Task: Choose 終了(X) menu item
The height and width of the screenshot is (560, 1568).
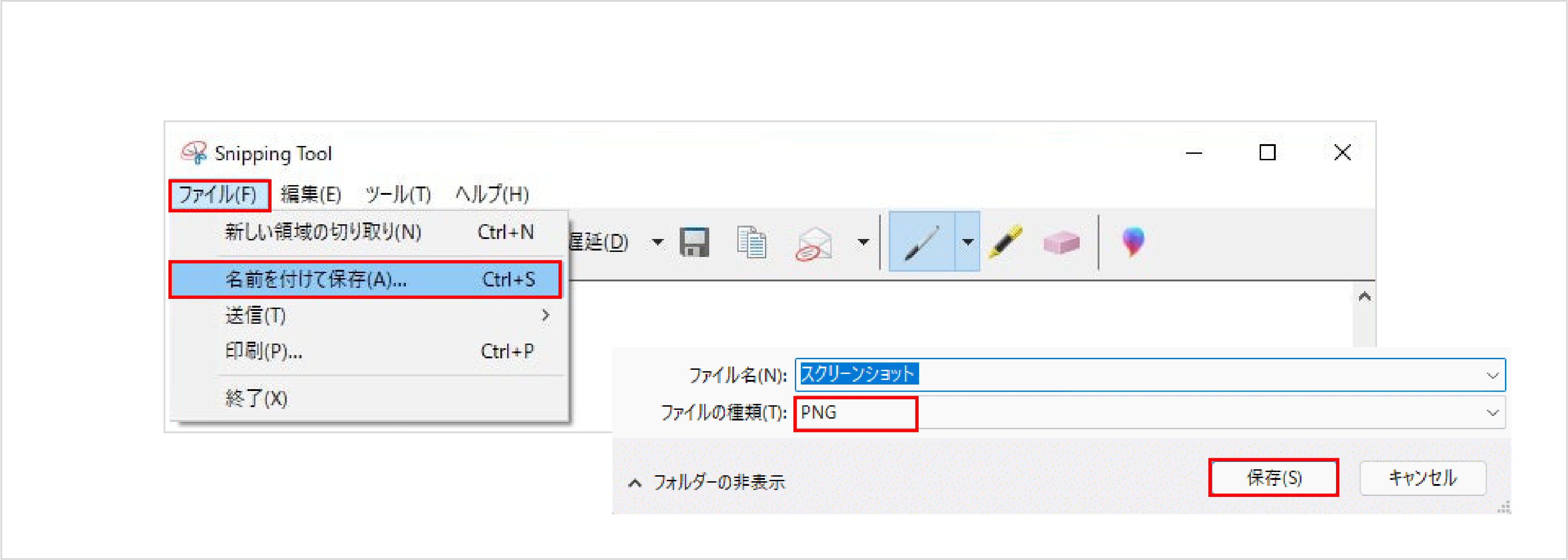Action: (x=369, y=398)
